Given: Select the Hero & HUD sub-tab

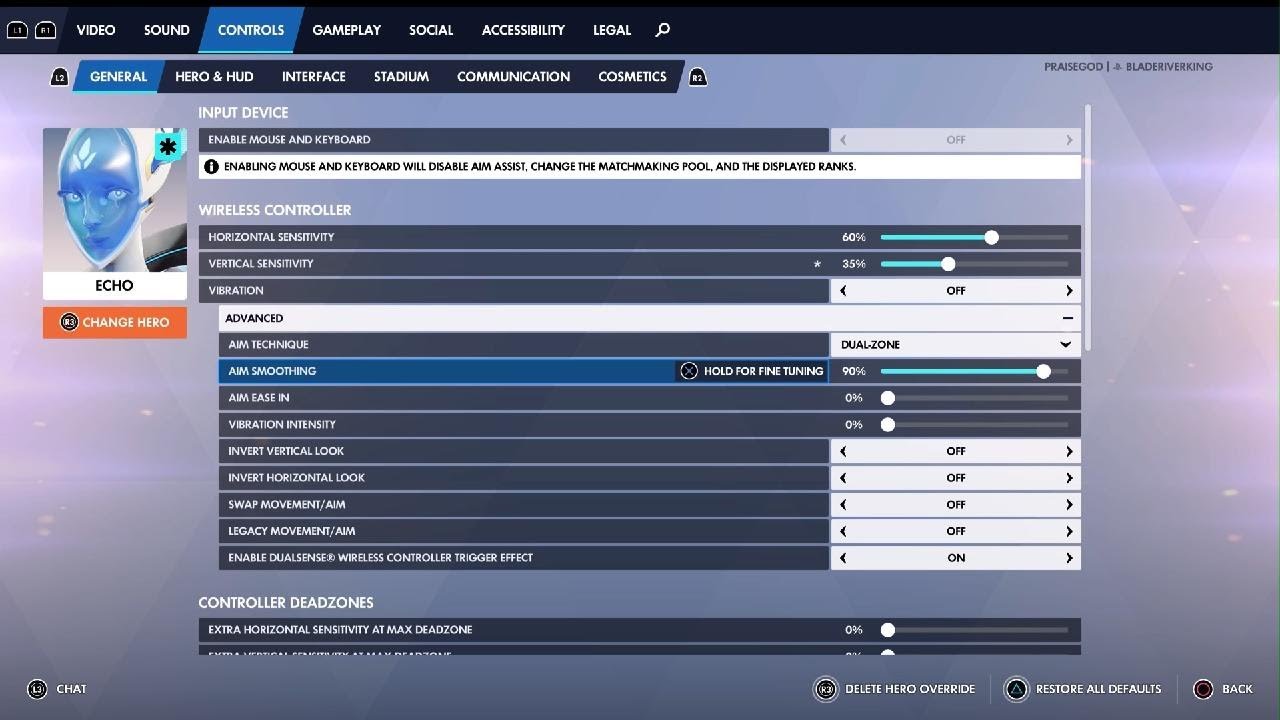Looking at the screenshot, I should (214, 77).
